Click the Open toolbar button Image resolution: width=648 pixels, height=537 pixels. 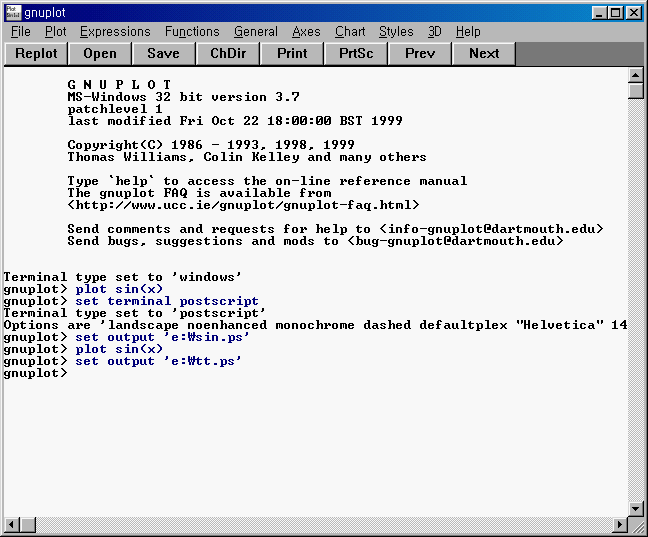click(x=100, y=54)
